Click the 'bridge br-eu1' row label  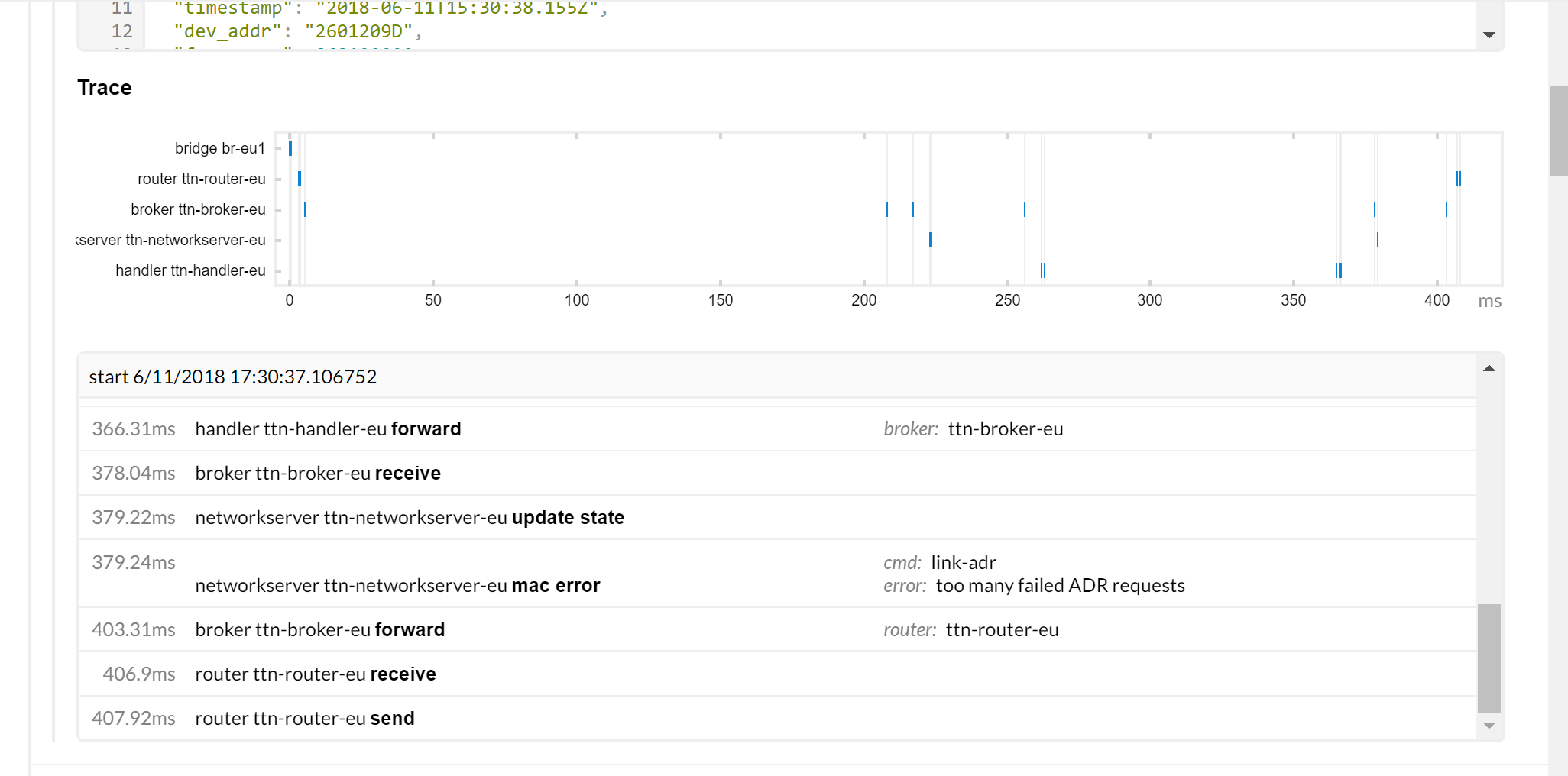tap(220, 148)
